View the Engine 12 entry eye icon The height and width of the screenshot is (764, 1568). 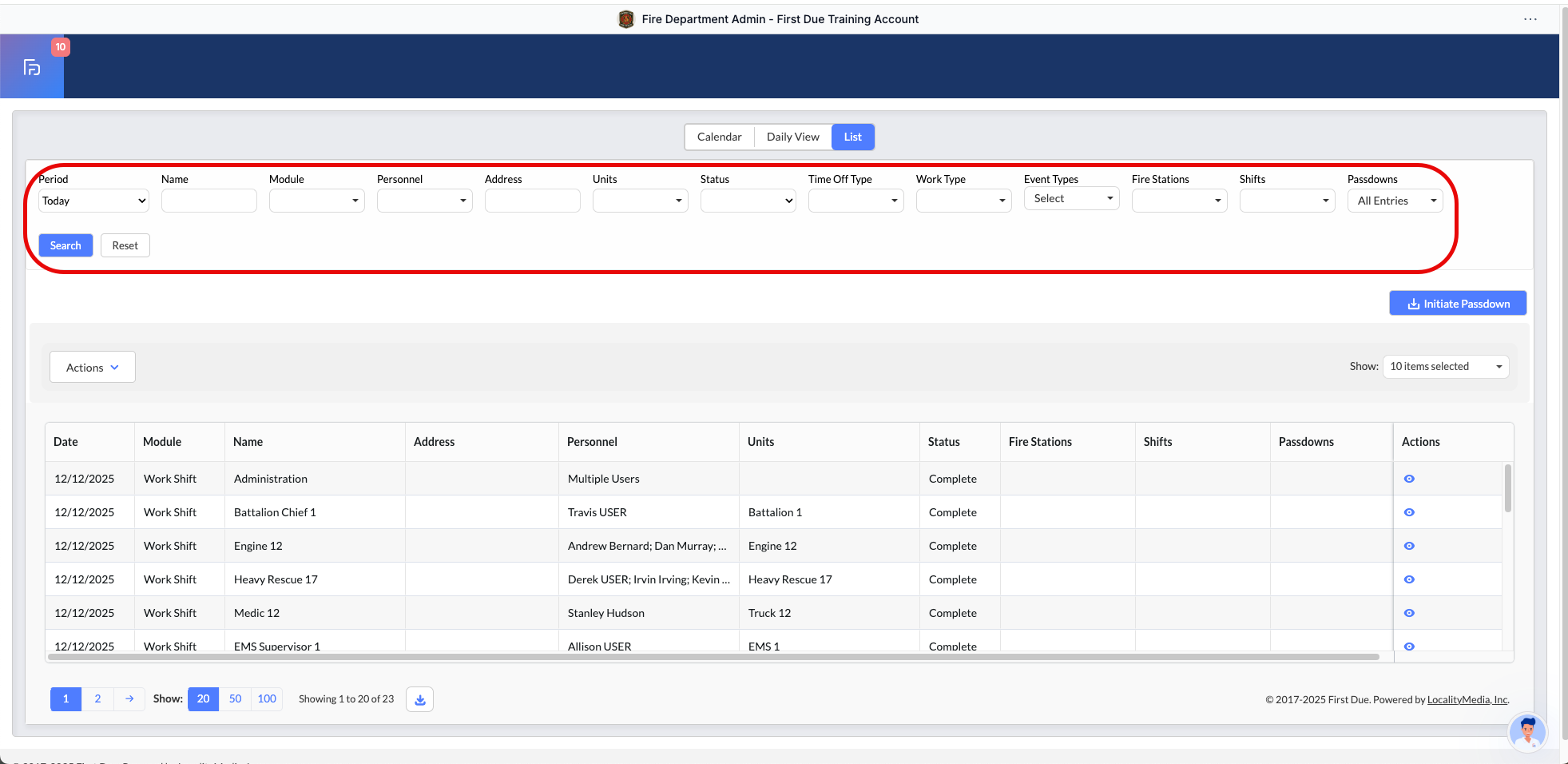tap(1409, 546)
